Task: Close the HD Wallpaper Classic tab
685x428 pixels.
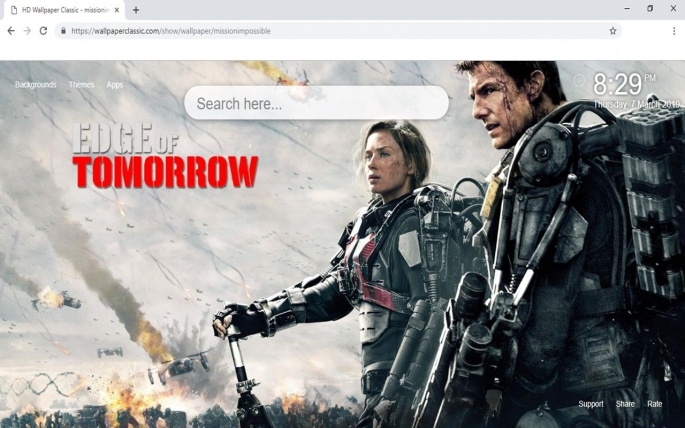Action: coord(117,10)
